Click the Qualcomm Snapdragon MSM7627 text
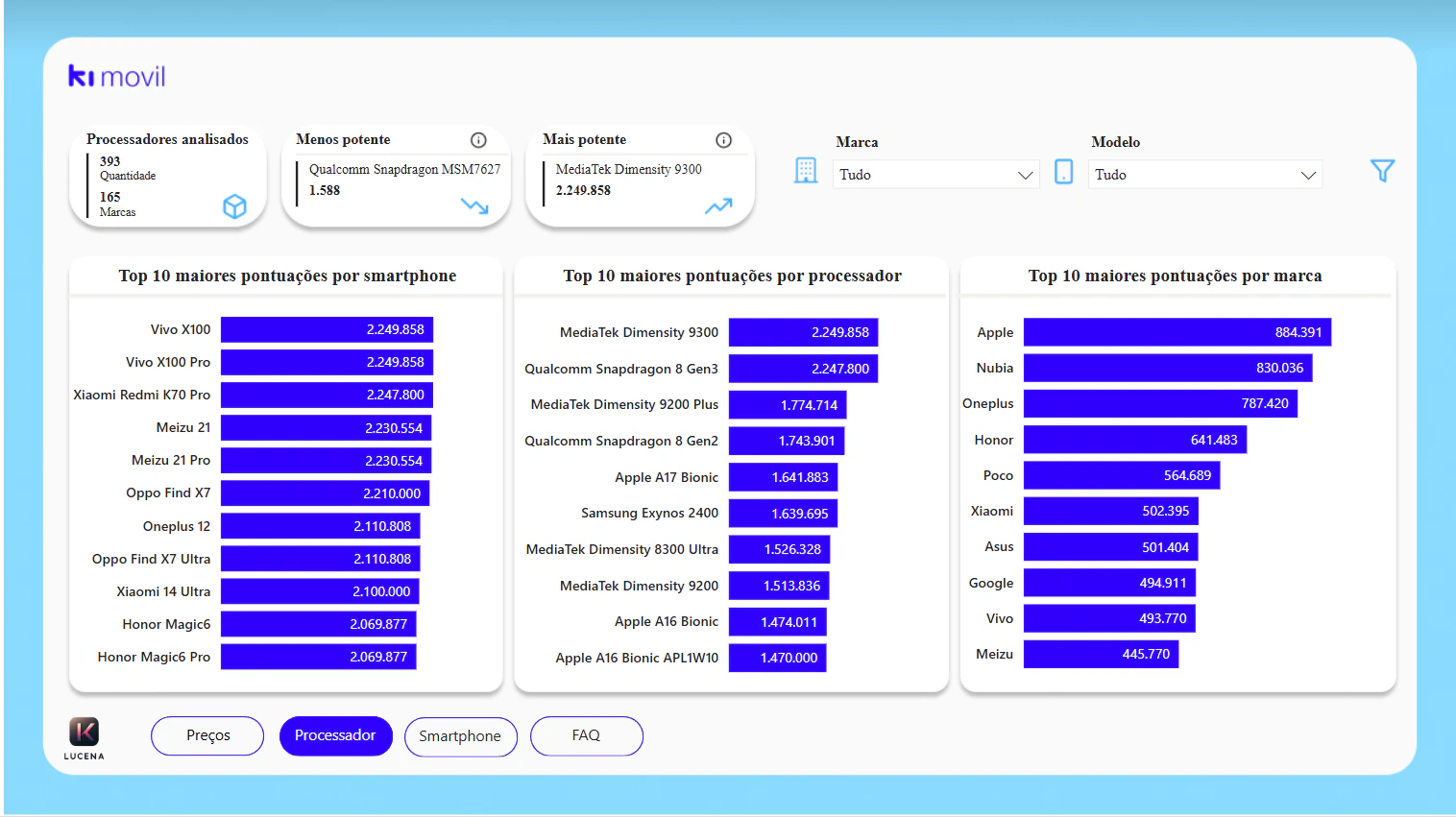The height and width of the screenshot is (817, 1456). [404, 169]
